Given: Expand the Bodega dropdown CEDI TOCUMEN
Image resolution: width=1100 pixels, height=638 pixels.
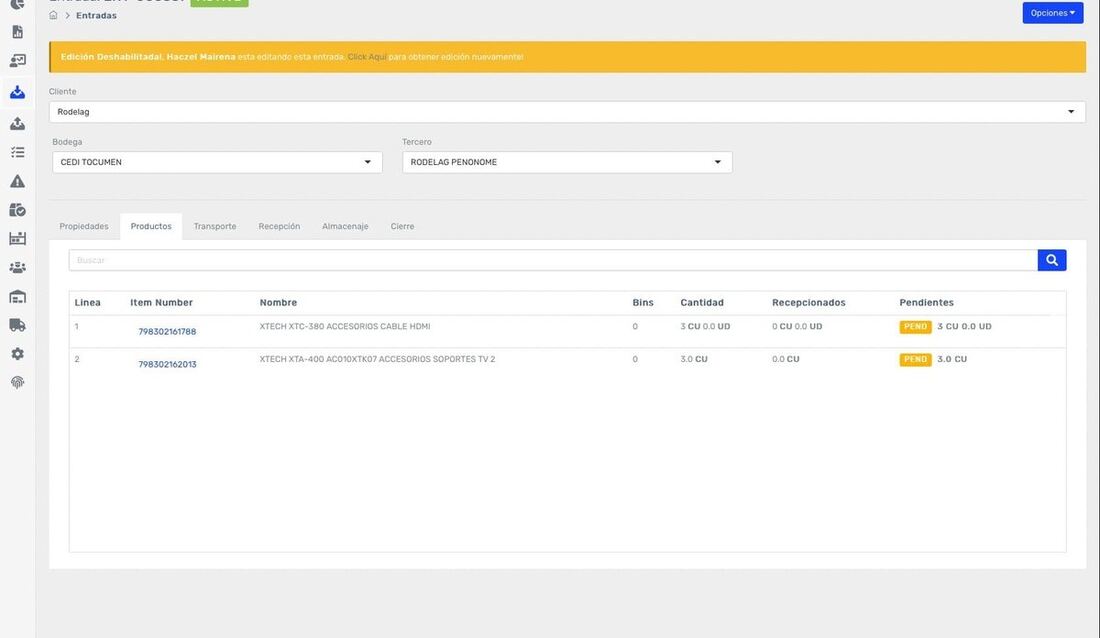Looking at the screenshot, I should tap(217, 162).
